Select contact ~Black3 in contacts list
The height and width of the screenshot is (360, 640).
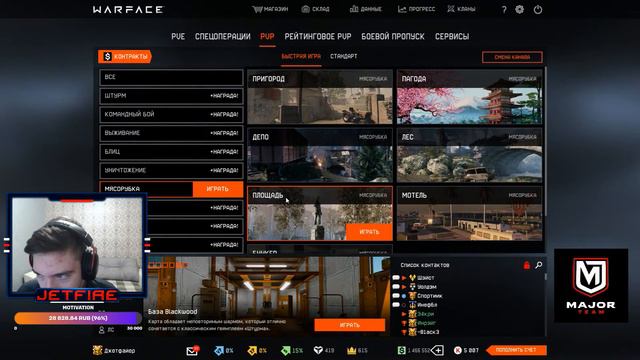428,332
